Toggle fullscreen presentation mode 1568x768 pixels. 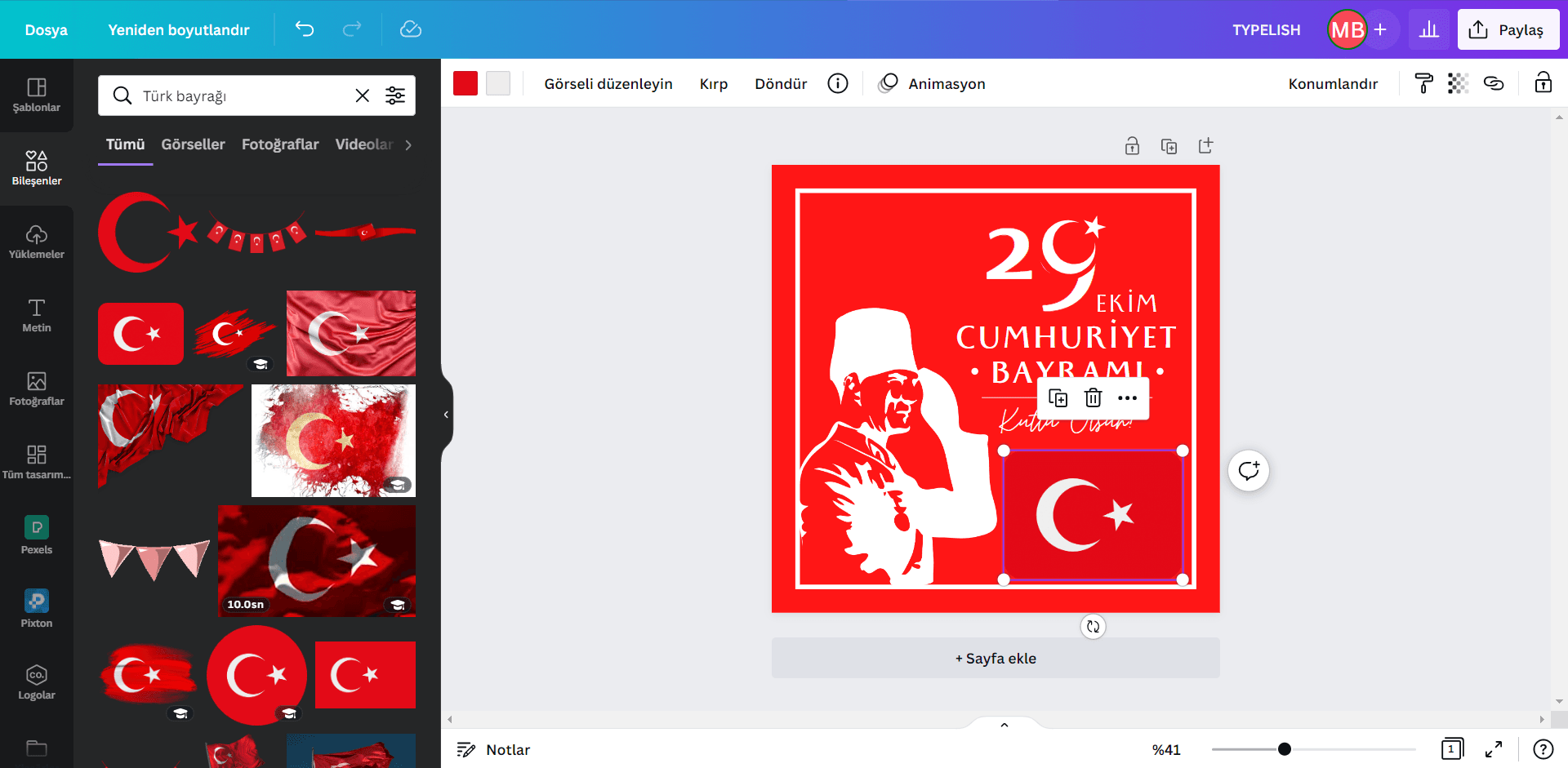coord(1494,749)
